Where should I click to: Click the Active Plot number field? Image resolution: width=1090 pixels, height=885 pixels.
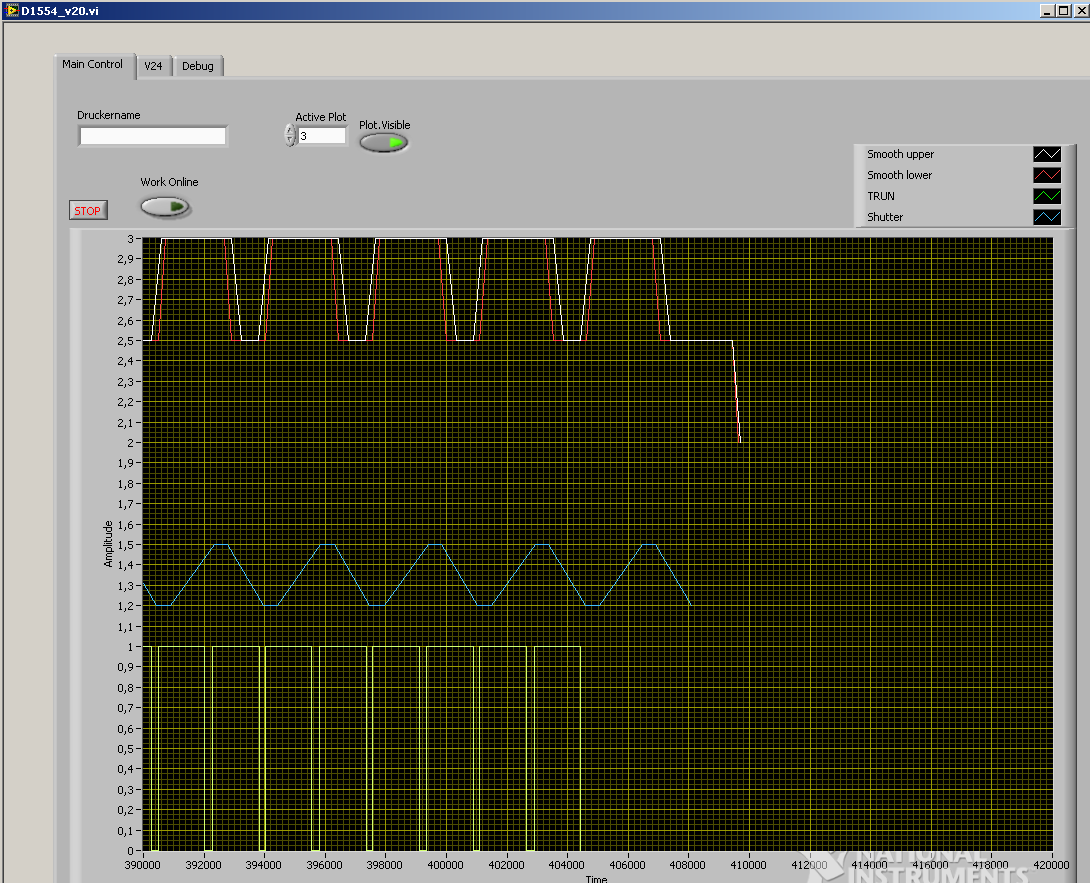point(321,135)
